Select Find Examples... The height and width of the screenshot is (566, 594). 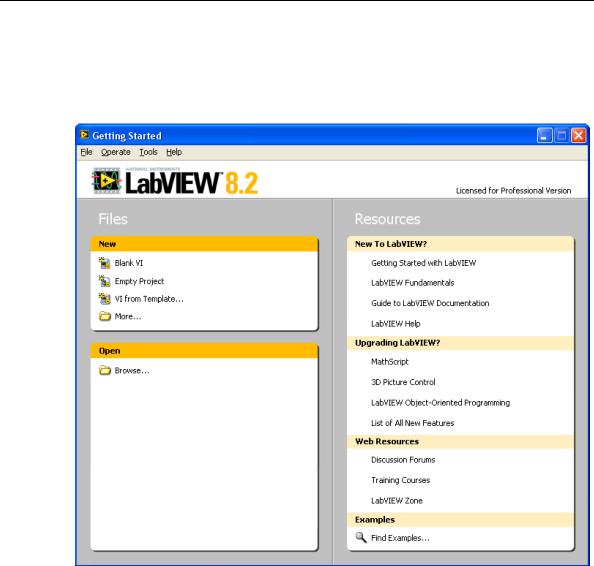pyautogui.click(x=400, y=538)
